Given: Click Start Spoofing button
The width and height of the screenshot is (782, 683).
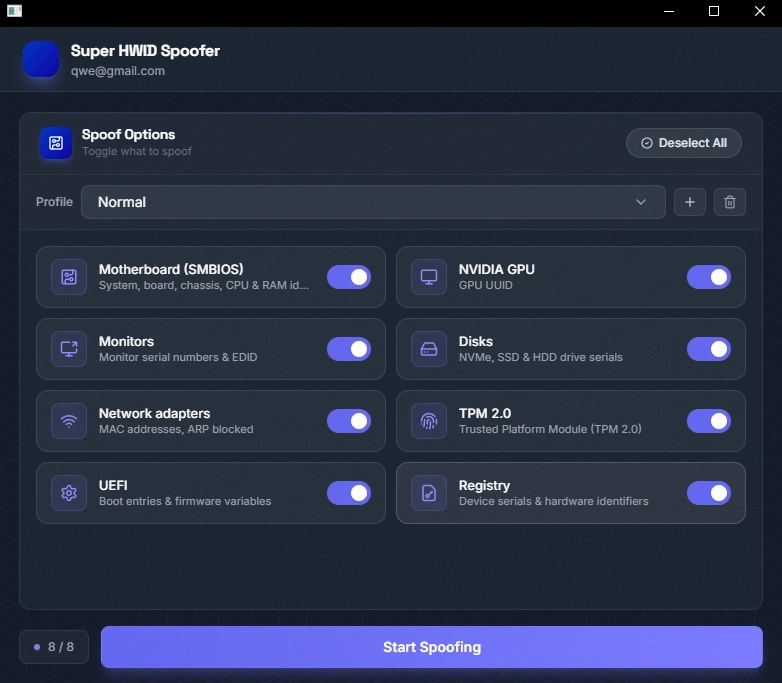Looking at the screenshot, I should point(432,647).
